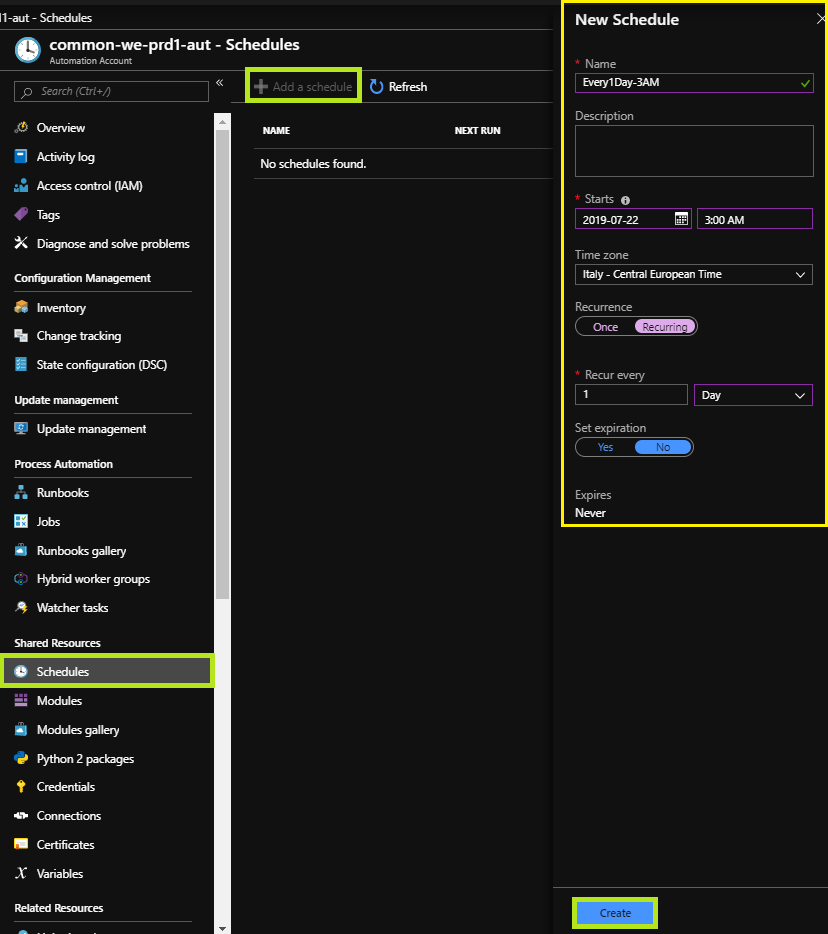
Task: Click the Starts info icon
Action: (625, 200)
